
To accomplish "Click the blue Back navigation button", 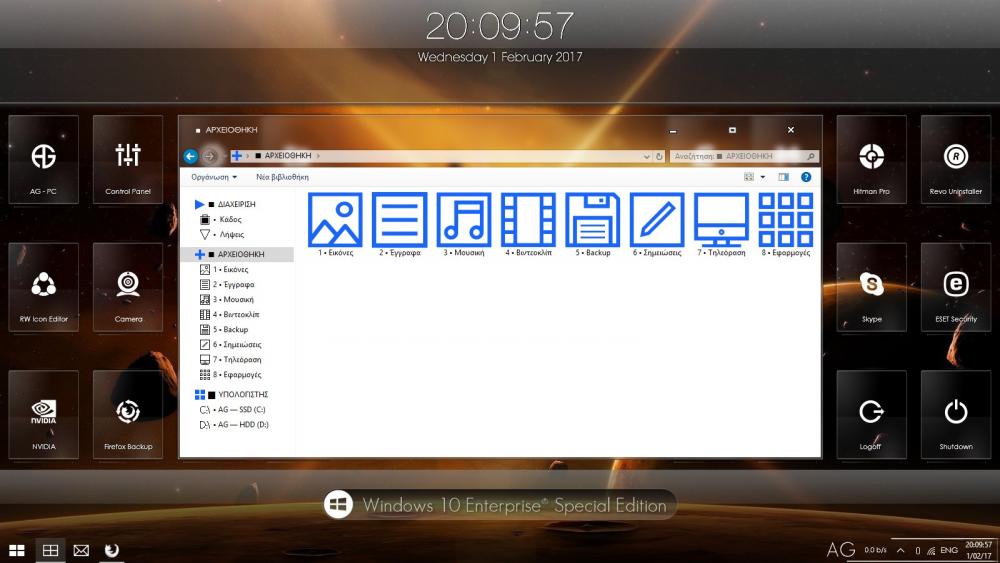I will point(190,156).
